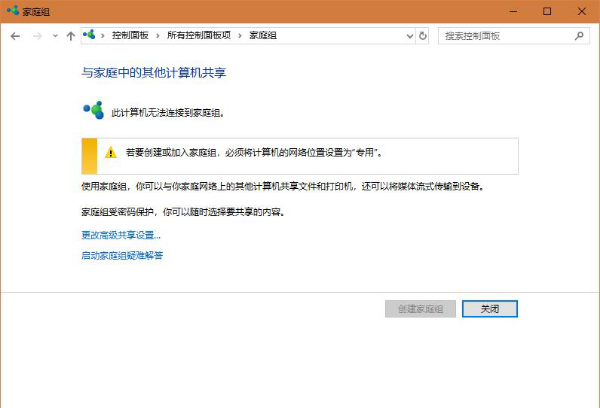Screen dimensions: 600x408
Task: Open recent locations dropdown arrow
Action: tap(55, 35)
